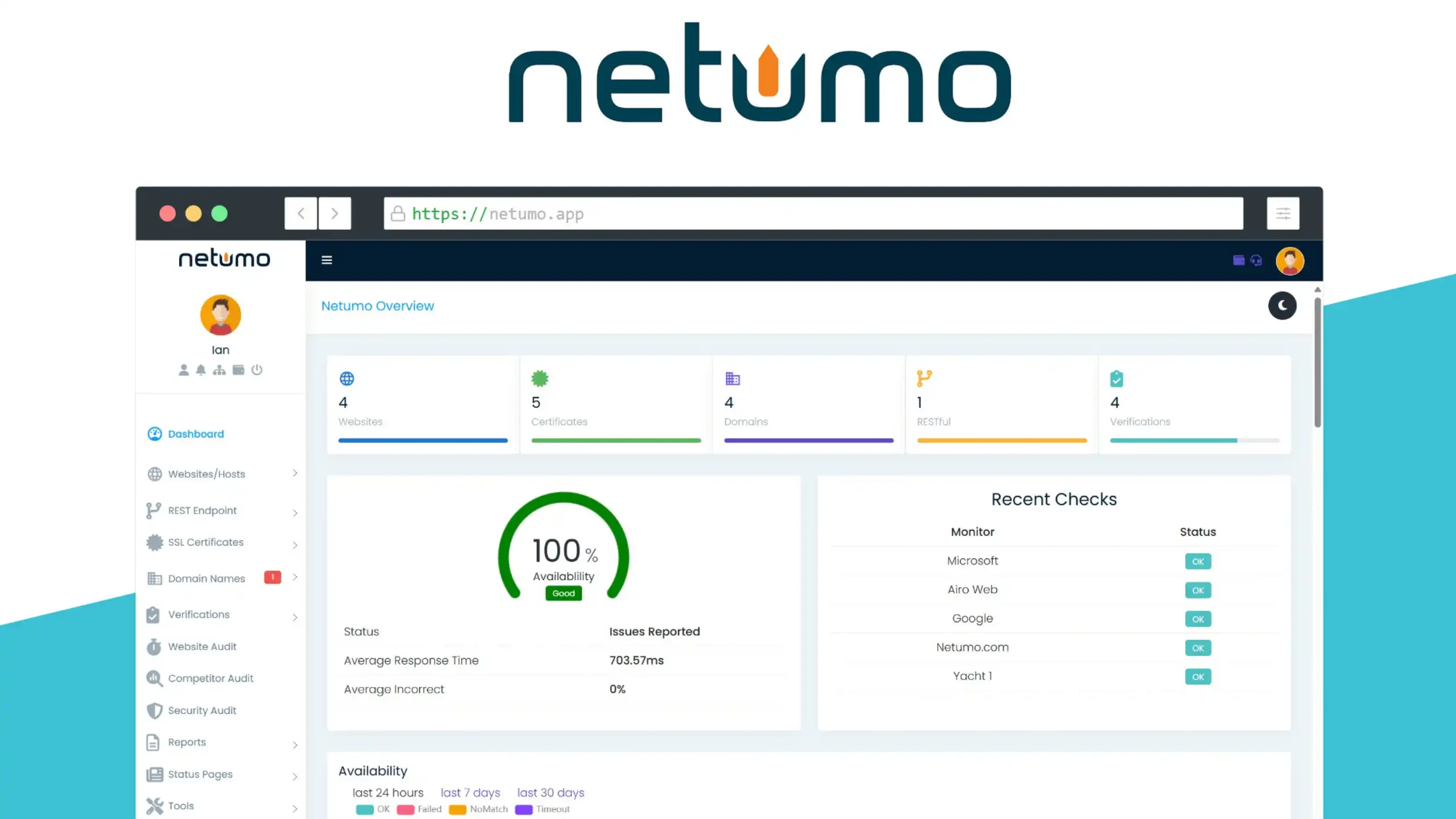
Task: Toggle dark mode with the moon button
Action: [1282, 306]
